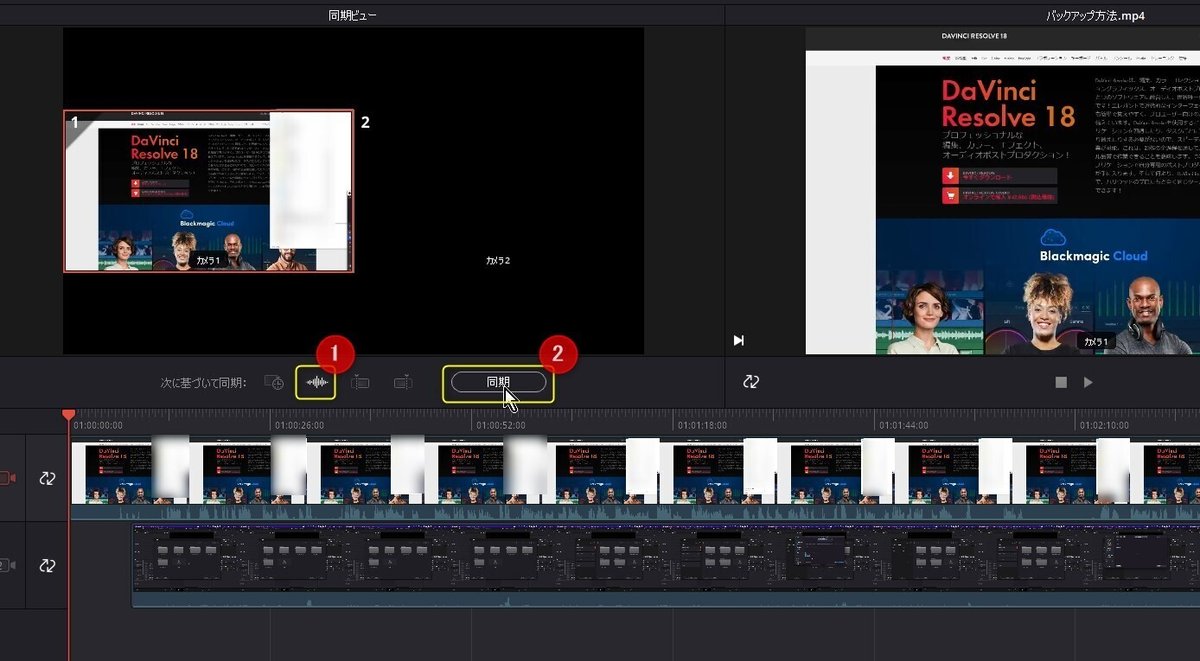Select sync by timecode icon
The width and height of the screenshot is (1200, 661).
pyautogui.click(x=274, y=382)
